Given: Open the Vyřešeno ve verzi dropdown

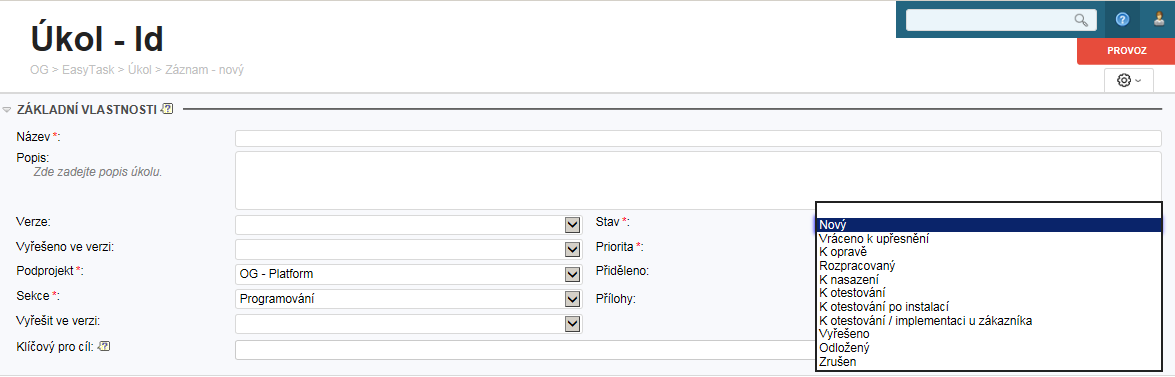Looking at the screenshot, I should tap(573, 249).
